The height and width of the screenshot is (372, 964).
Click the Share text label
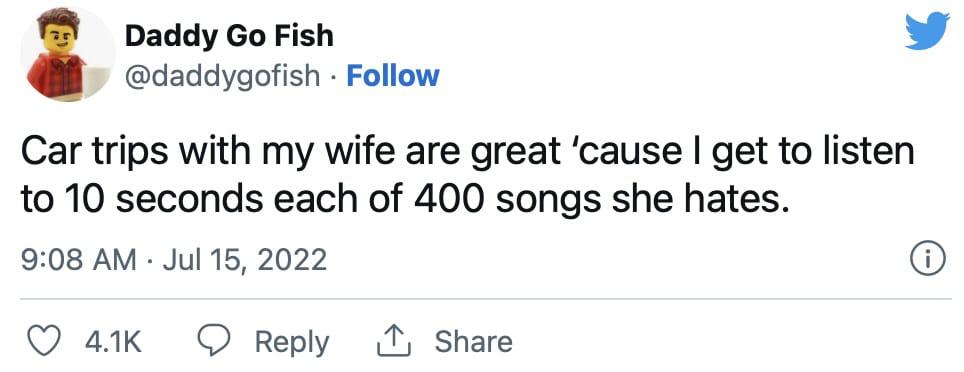click(473, 341)
